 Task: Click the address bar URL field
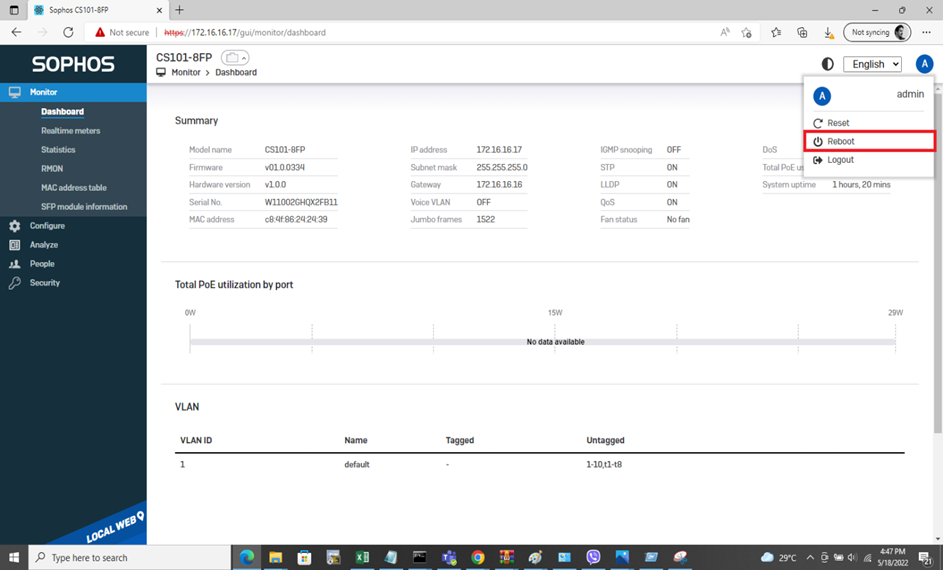(x=400, y=32)
